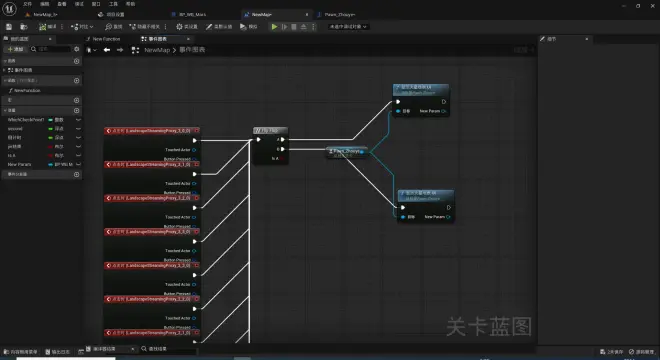Viewport: 660px width, 360px height.
Task: Click the Unreal Engine logo icon
Action: click(x=9, y=8)
